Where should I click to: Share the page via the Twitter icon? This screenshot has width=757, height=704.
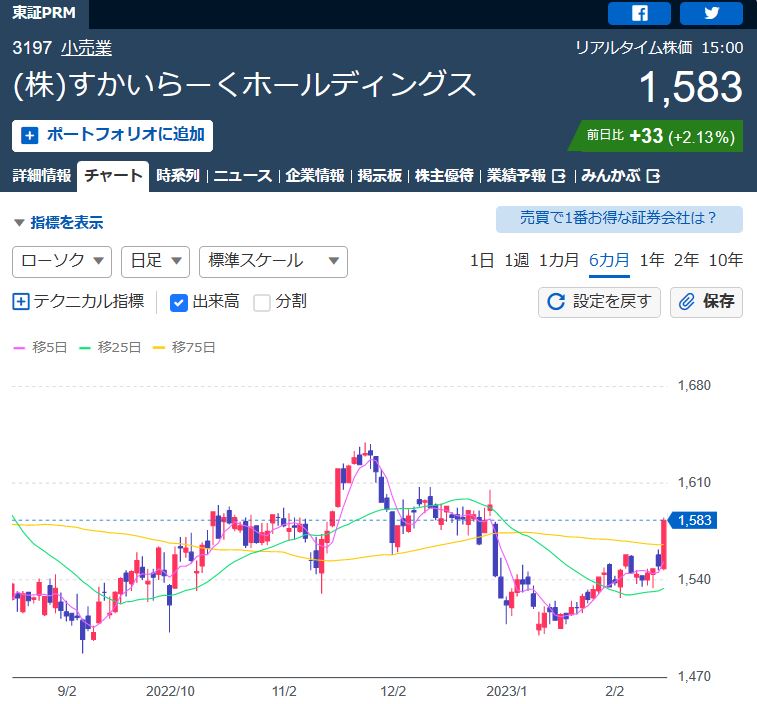point(711,13)
